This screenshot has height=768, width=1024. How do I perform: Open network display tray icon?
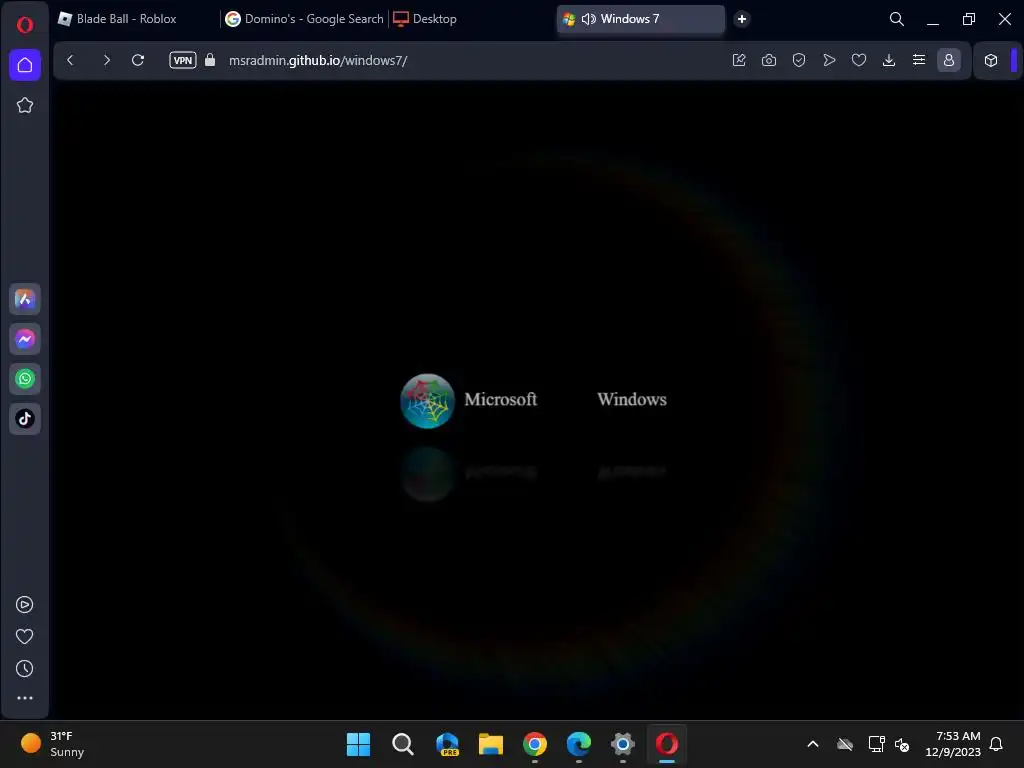tap(876, 744)
